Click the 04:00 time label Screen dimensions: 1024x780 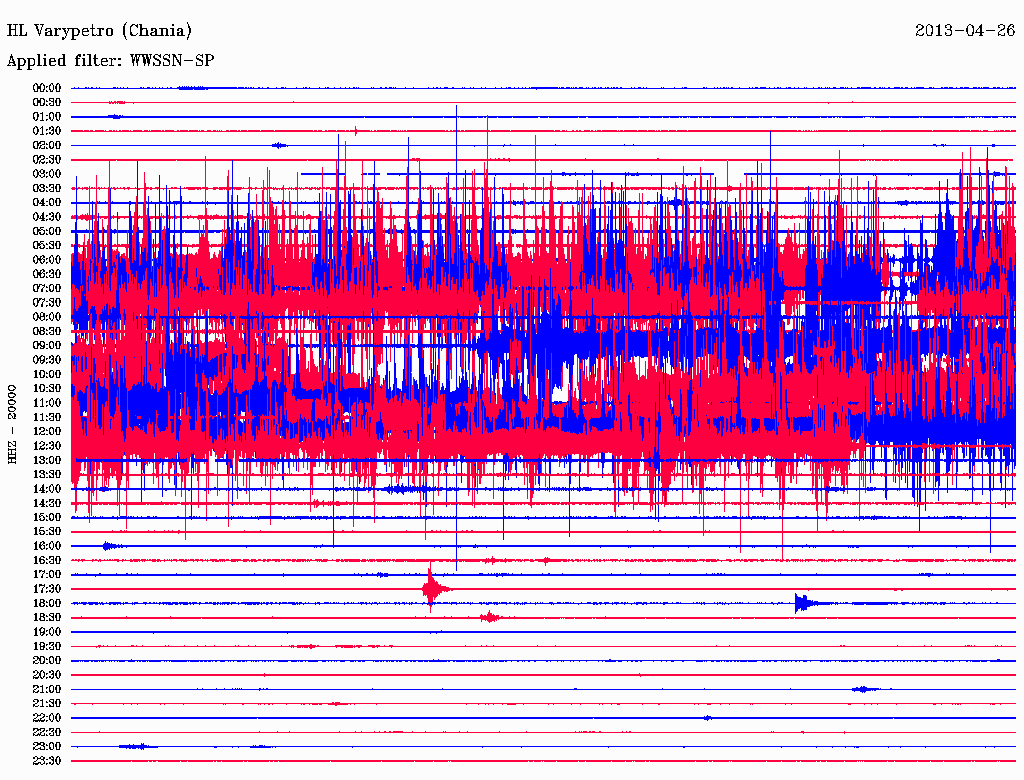click(46, 203)
